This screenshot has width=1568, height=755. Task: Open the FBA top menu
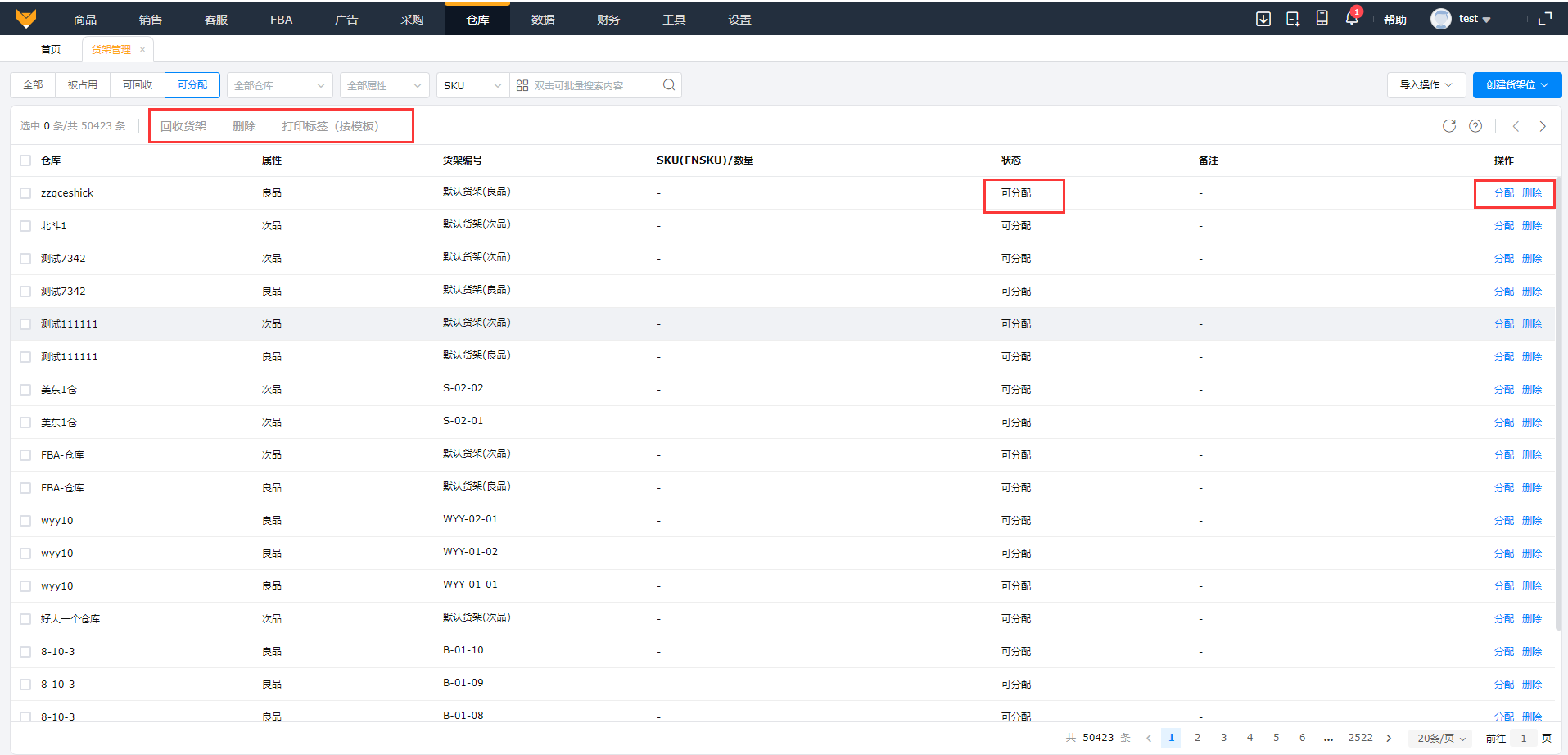[281, 19]
